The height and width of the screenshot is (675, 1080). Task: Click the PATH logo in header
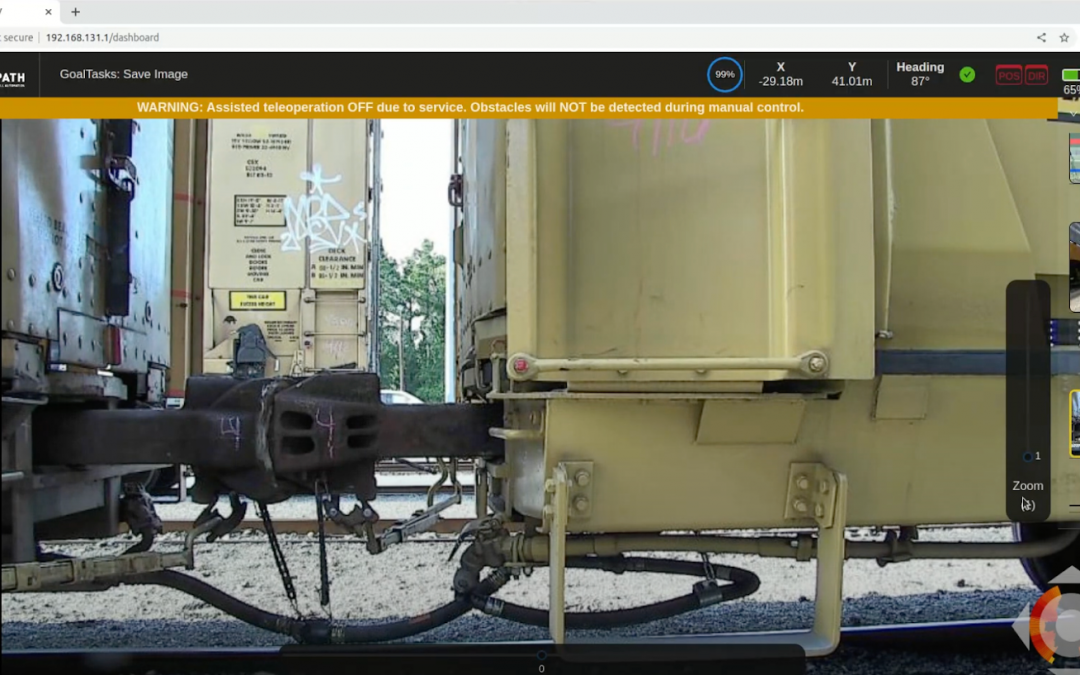12,76
